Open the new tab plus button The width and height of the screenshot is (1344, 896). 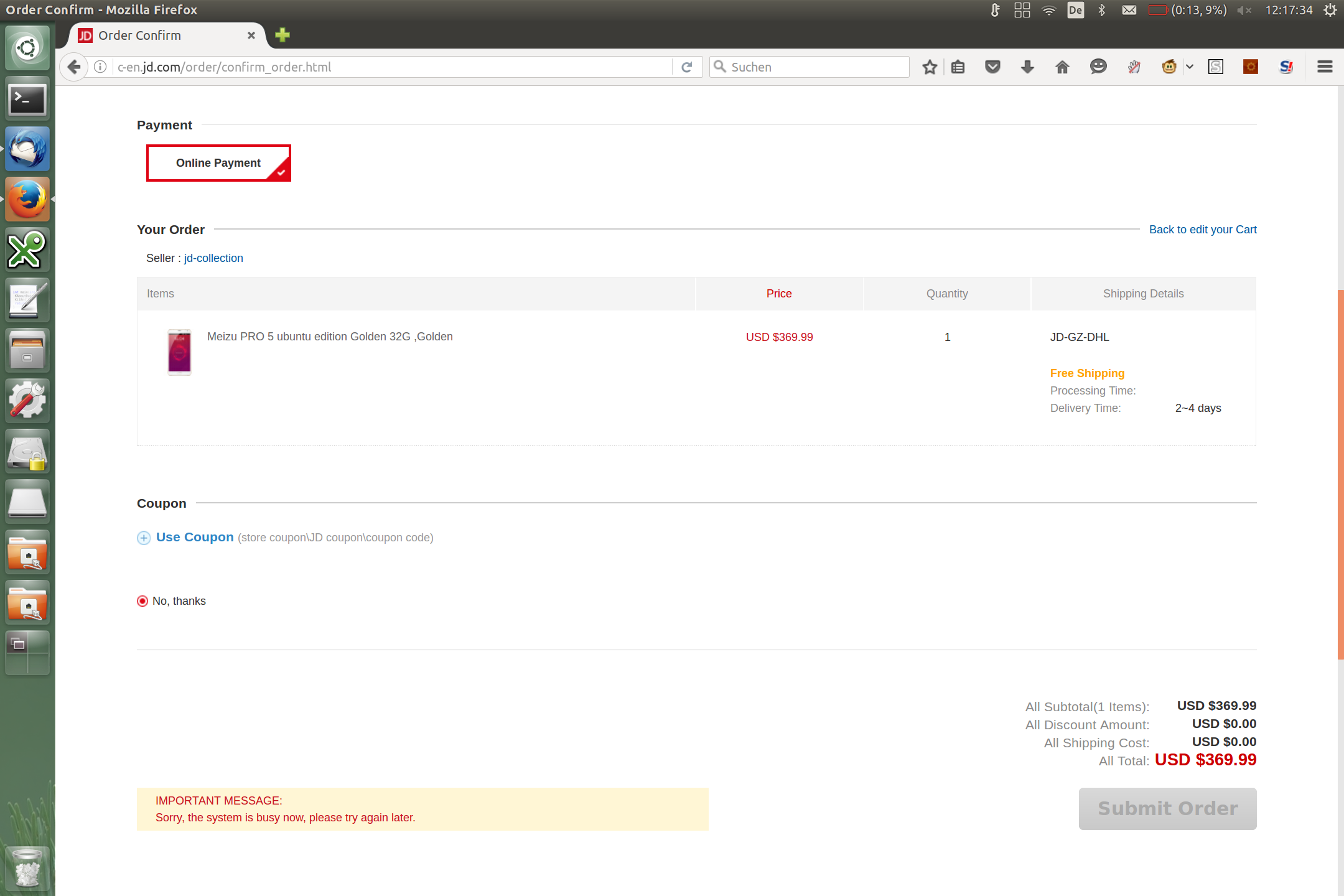pos(282,35)
